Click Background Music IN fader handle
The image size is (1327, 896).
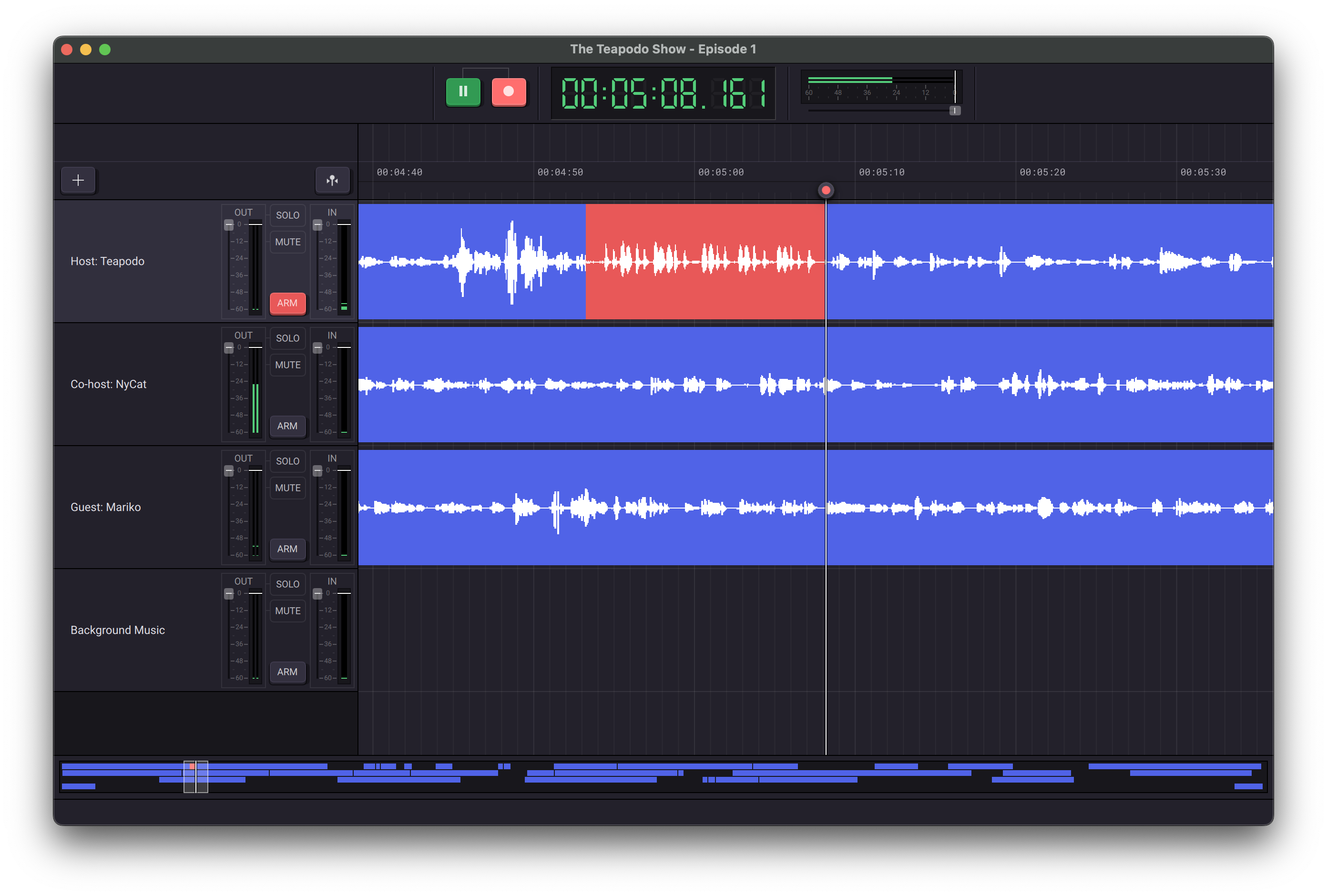(x=317, y=594)
